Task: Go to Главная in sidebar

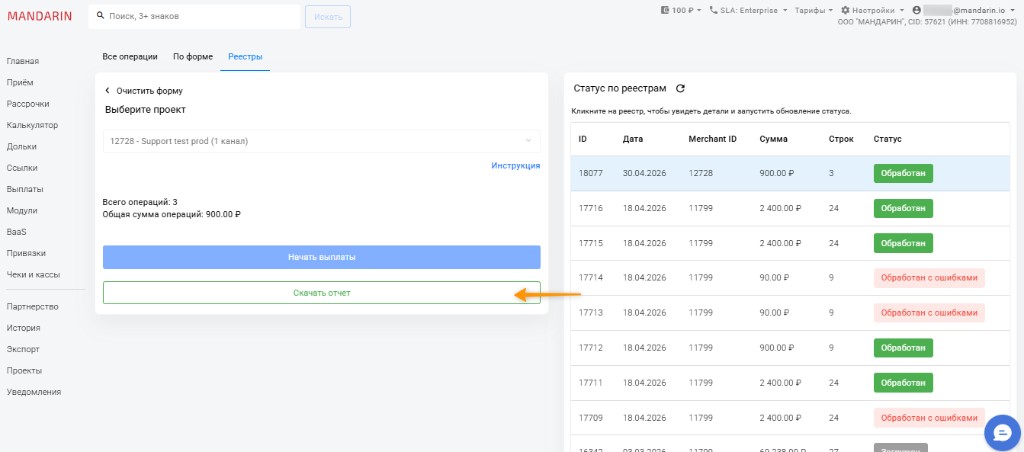Action: click(23, 61)
